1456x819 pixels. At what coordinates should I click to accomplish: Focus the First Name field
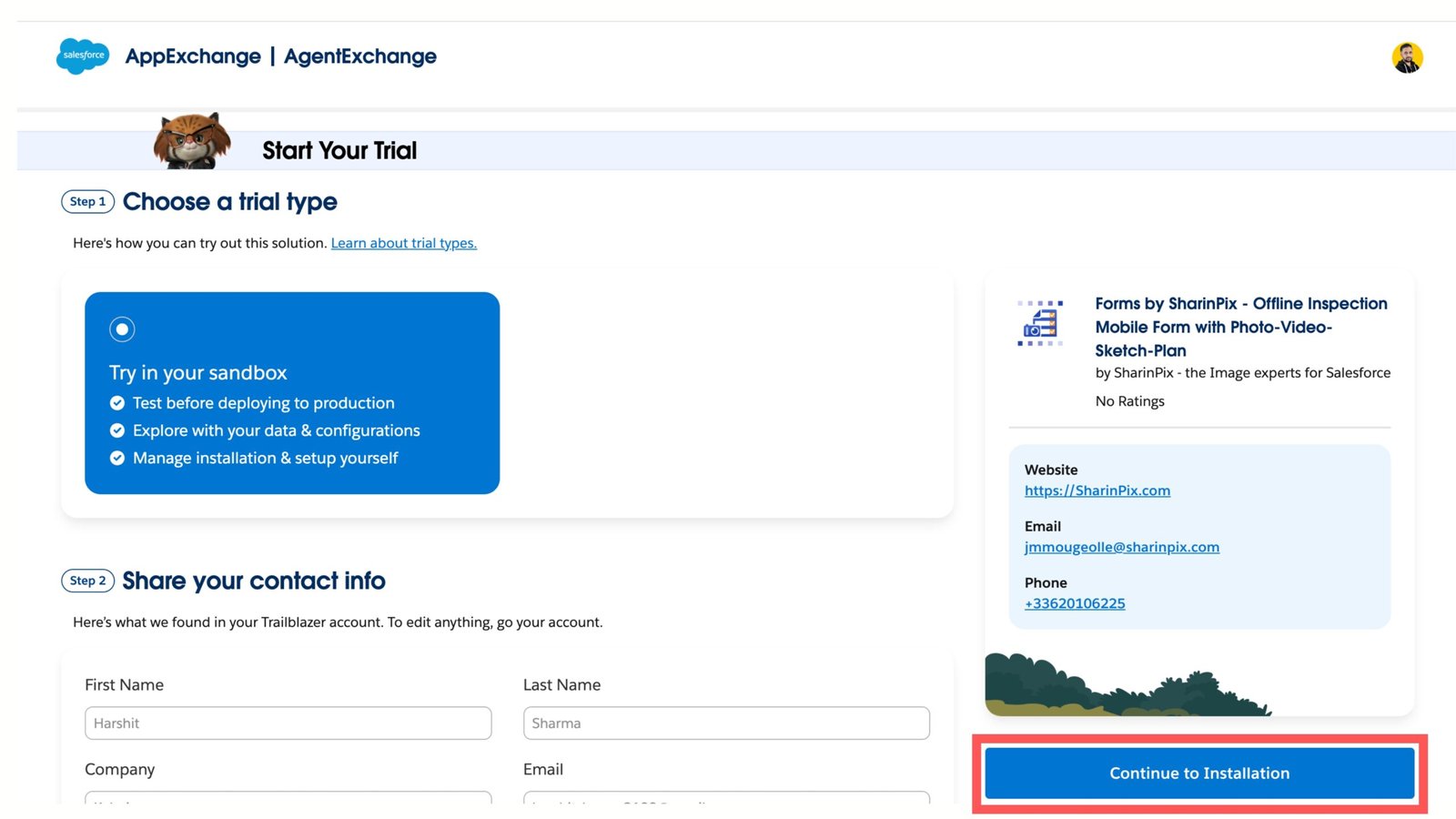pos(288,723)
